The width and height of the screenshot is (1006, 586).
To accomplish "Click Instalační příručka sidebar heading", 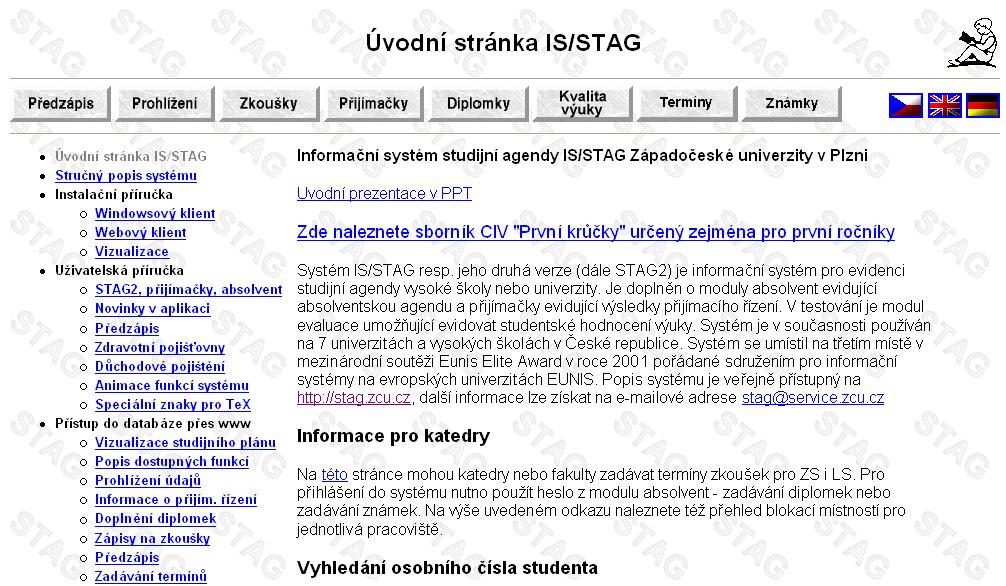I will click(114, 194).
